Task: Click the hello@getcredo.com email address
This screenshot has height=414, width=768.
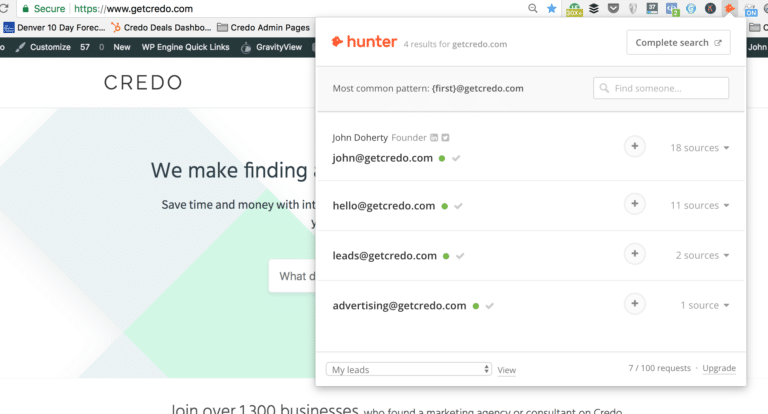Action: [384, 206]
